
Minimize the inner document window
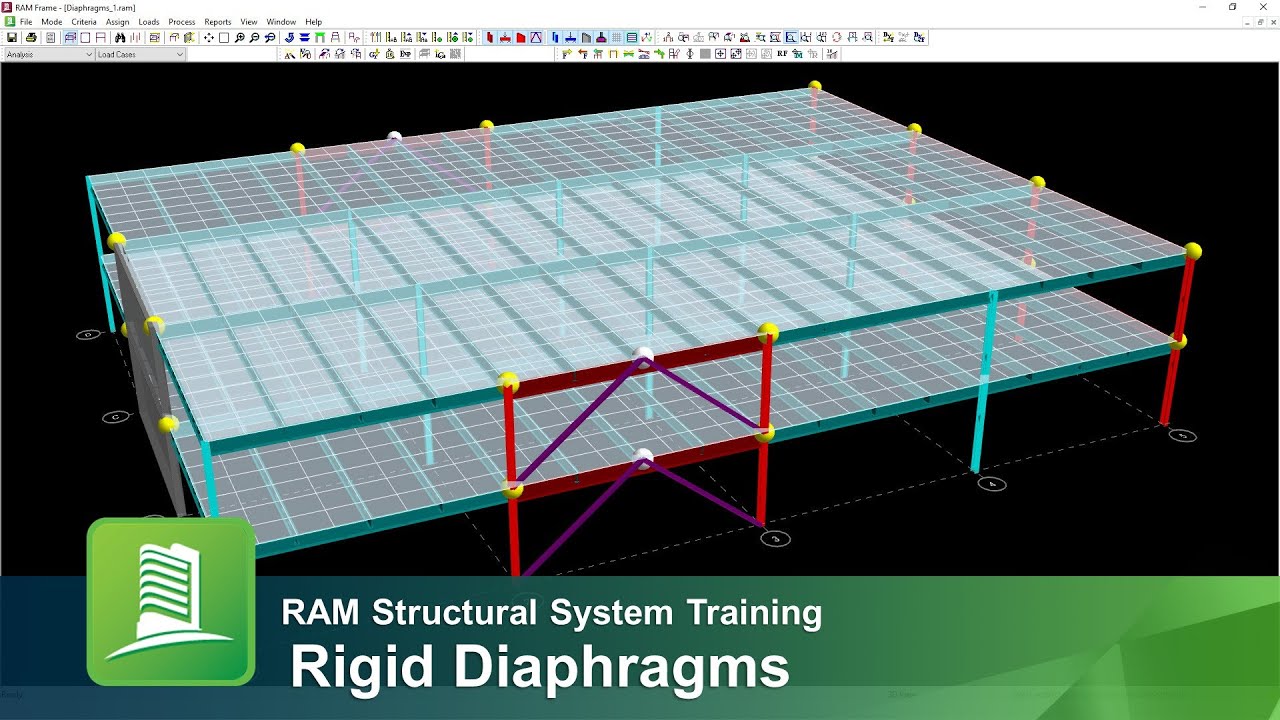1247,22
